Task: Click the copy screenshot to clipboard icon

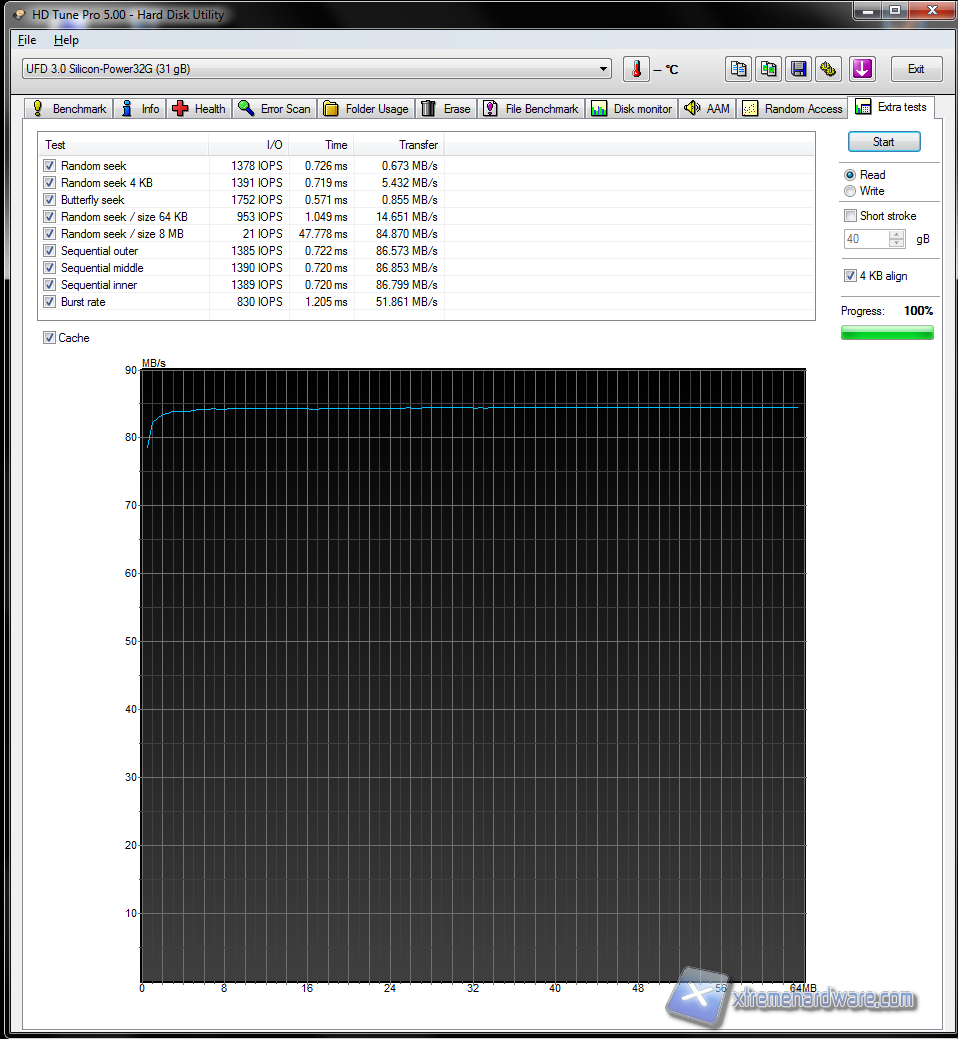Action: pos(768,69)
